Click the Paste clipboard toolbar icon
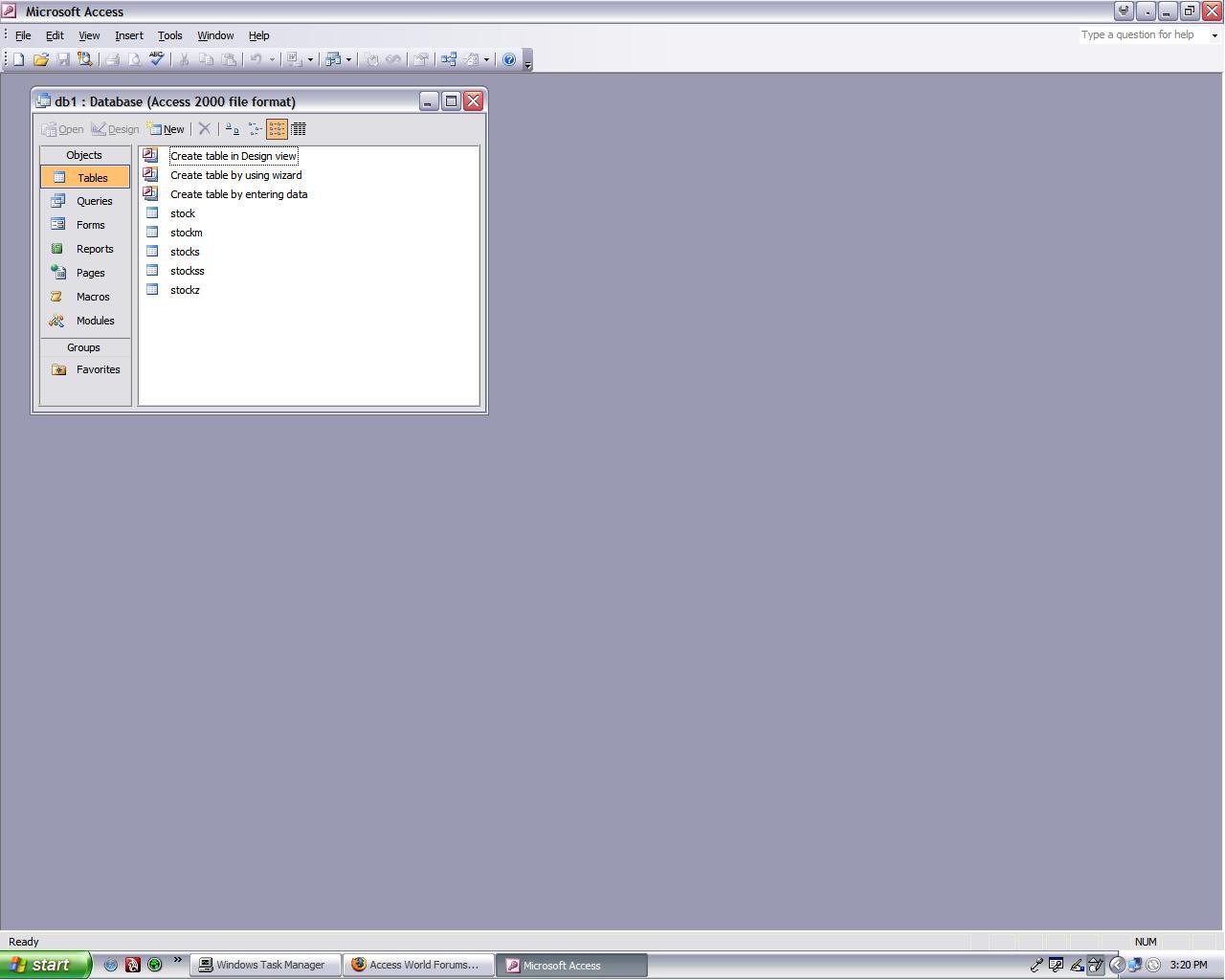The height and width of the screenshot is (980, 1225). point(229,59)
